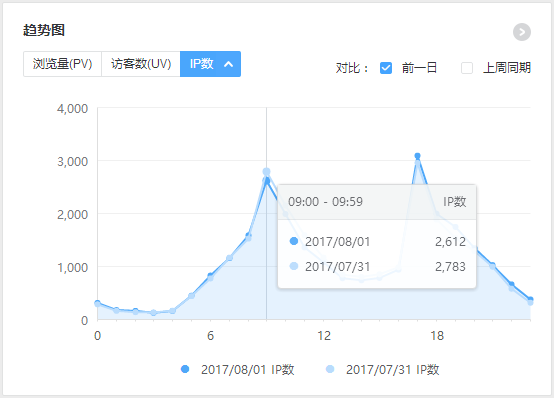Screen dimensions: 554x398
Task: Uncheck the 前一日 comparison checkbox
Action: pyautogui.click(x=386, y=68)
